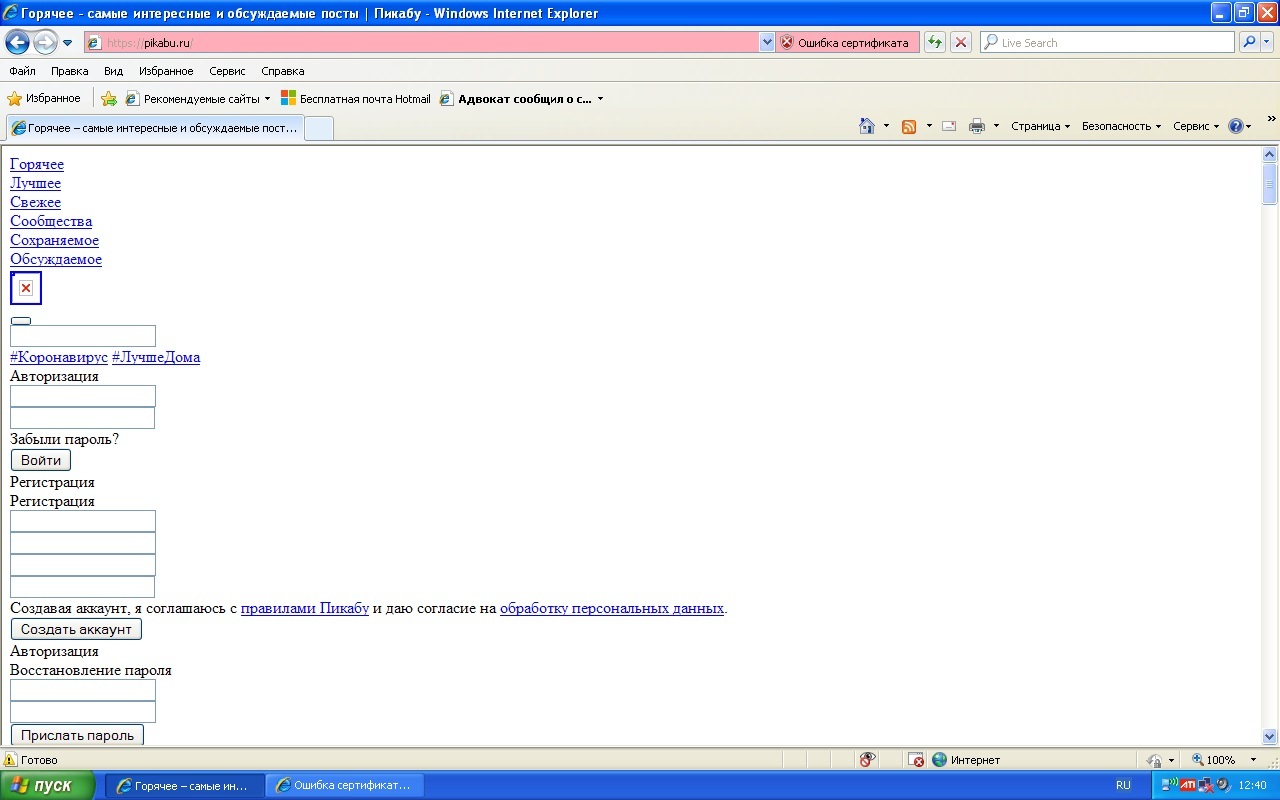Image resolution: width=1280 pixels, height=800 pixels.
Task: Click the Refresh page button
Action: coord(935,42)
